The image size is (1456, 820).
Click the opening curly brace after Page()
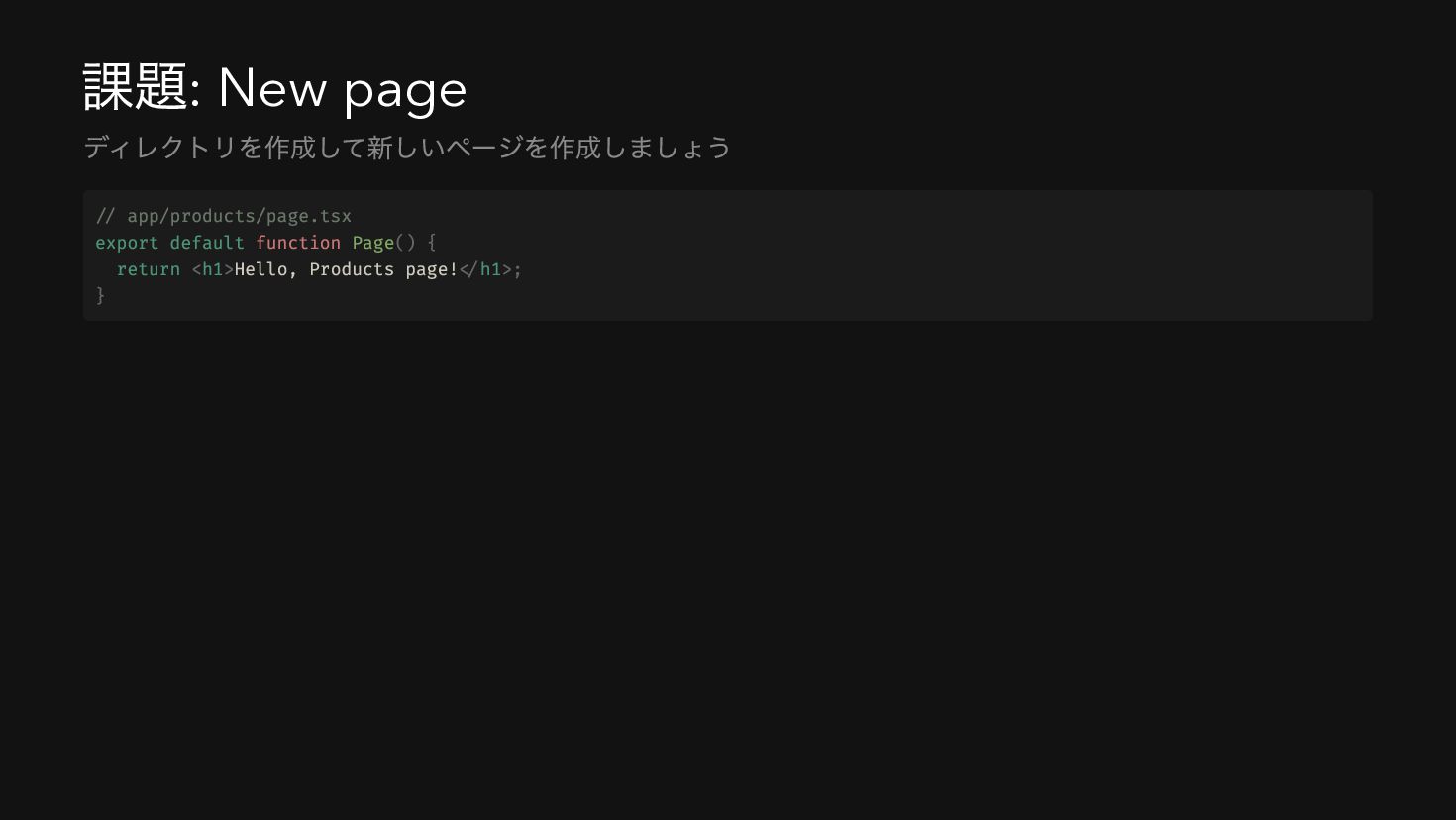(432, 243)
